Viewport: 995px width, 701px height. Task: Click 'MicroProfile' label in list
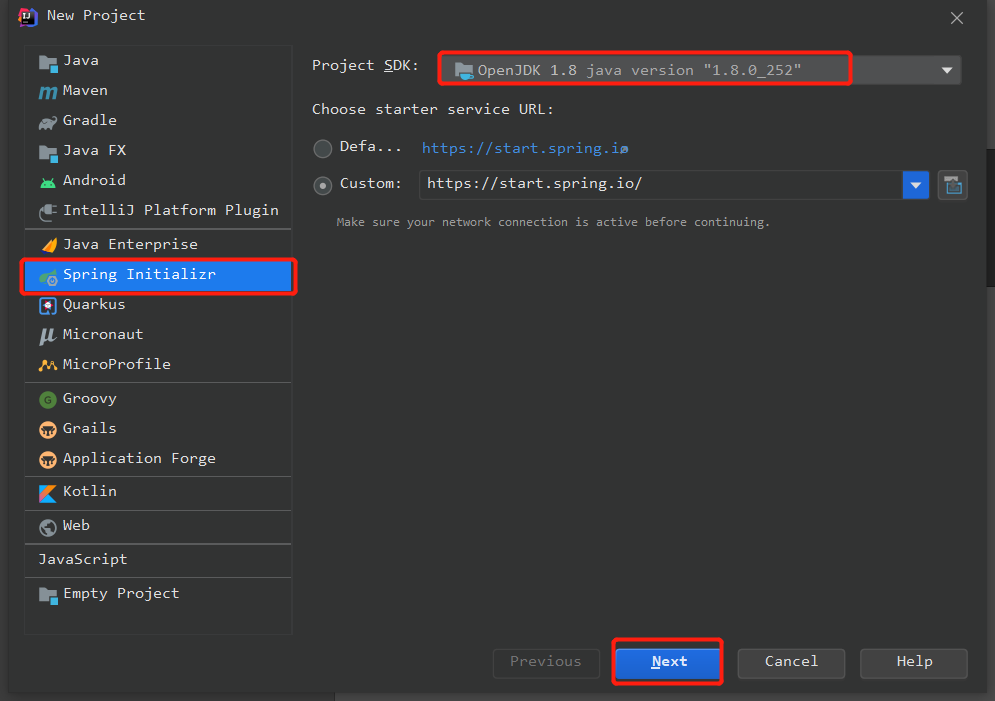pyautogui.click(x=117, y=364)
